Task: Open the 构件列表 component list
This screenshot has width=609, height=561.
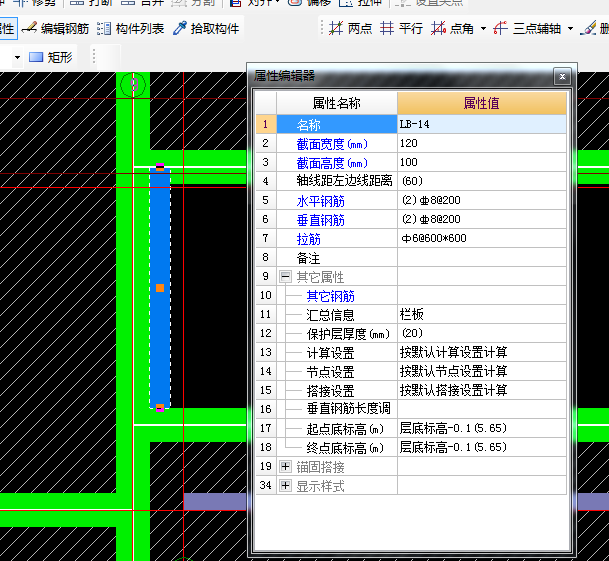Action: [x=130, y=28]
